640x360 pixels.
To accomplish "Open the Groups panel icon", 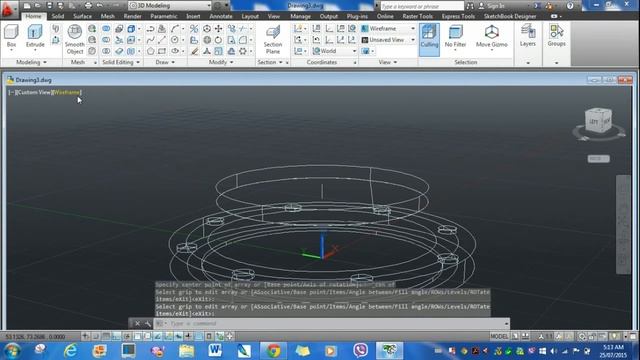I will click(556, 35).
